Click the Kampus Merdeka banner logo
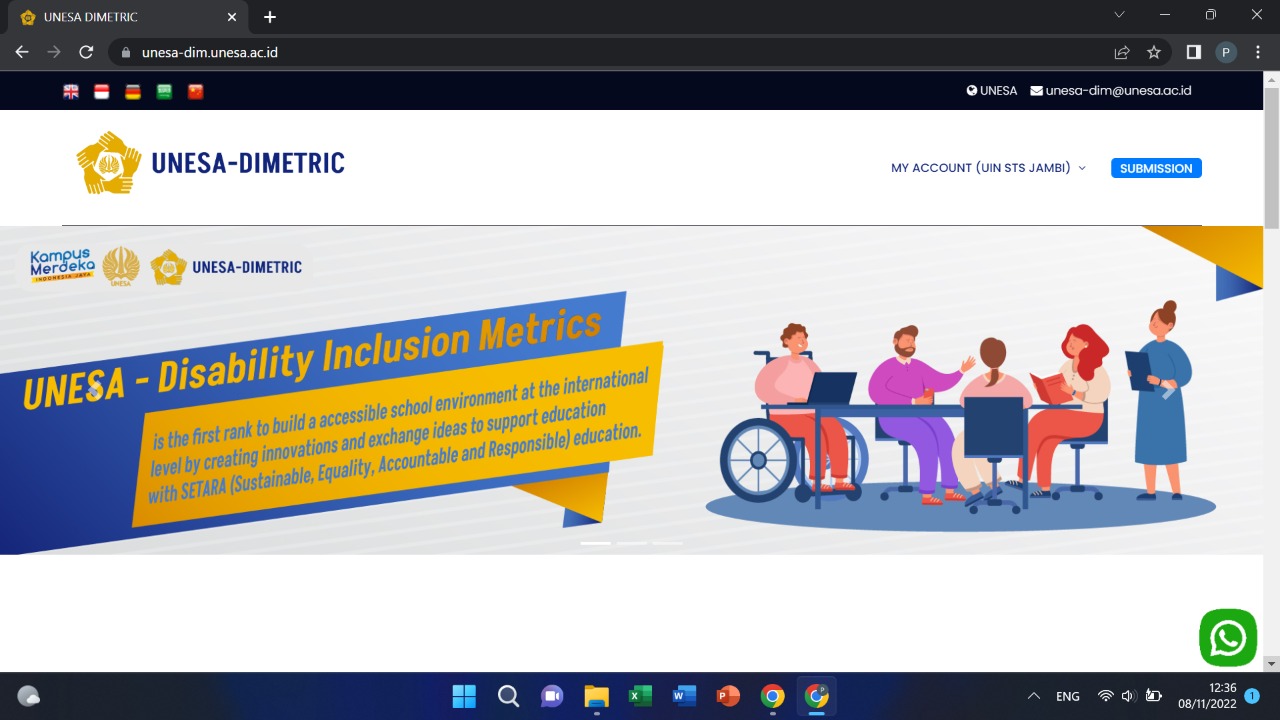1280x720 pixels. tap(62, 266)
